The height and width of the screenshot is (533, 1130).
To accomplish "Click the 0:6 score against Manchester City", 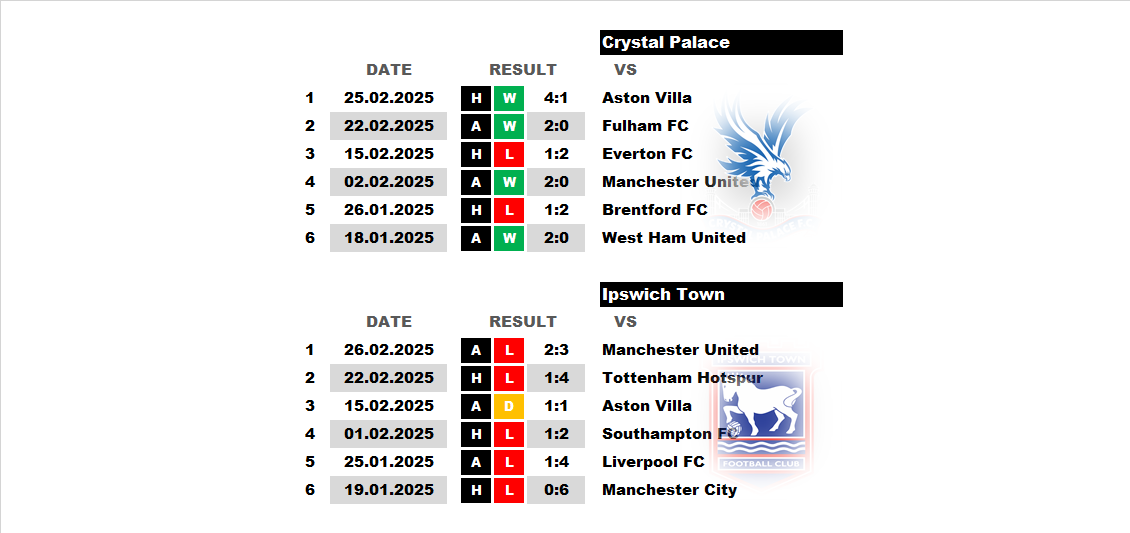I will (x=556, y=491).
